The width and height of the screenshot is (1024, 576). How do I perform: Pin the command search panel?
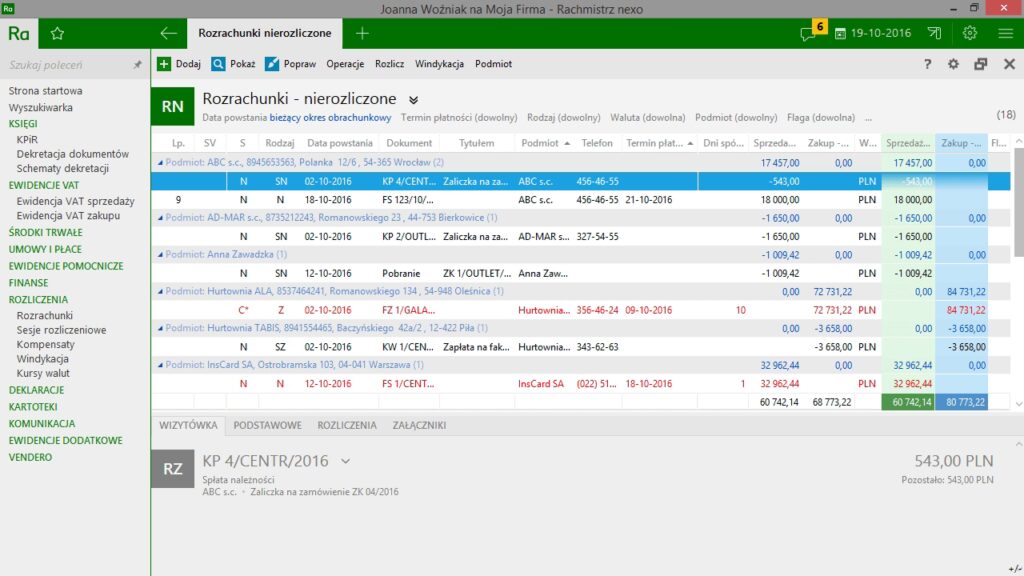click(137, 65)
